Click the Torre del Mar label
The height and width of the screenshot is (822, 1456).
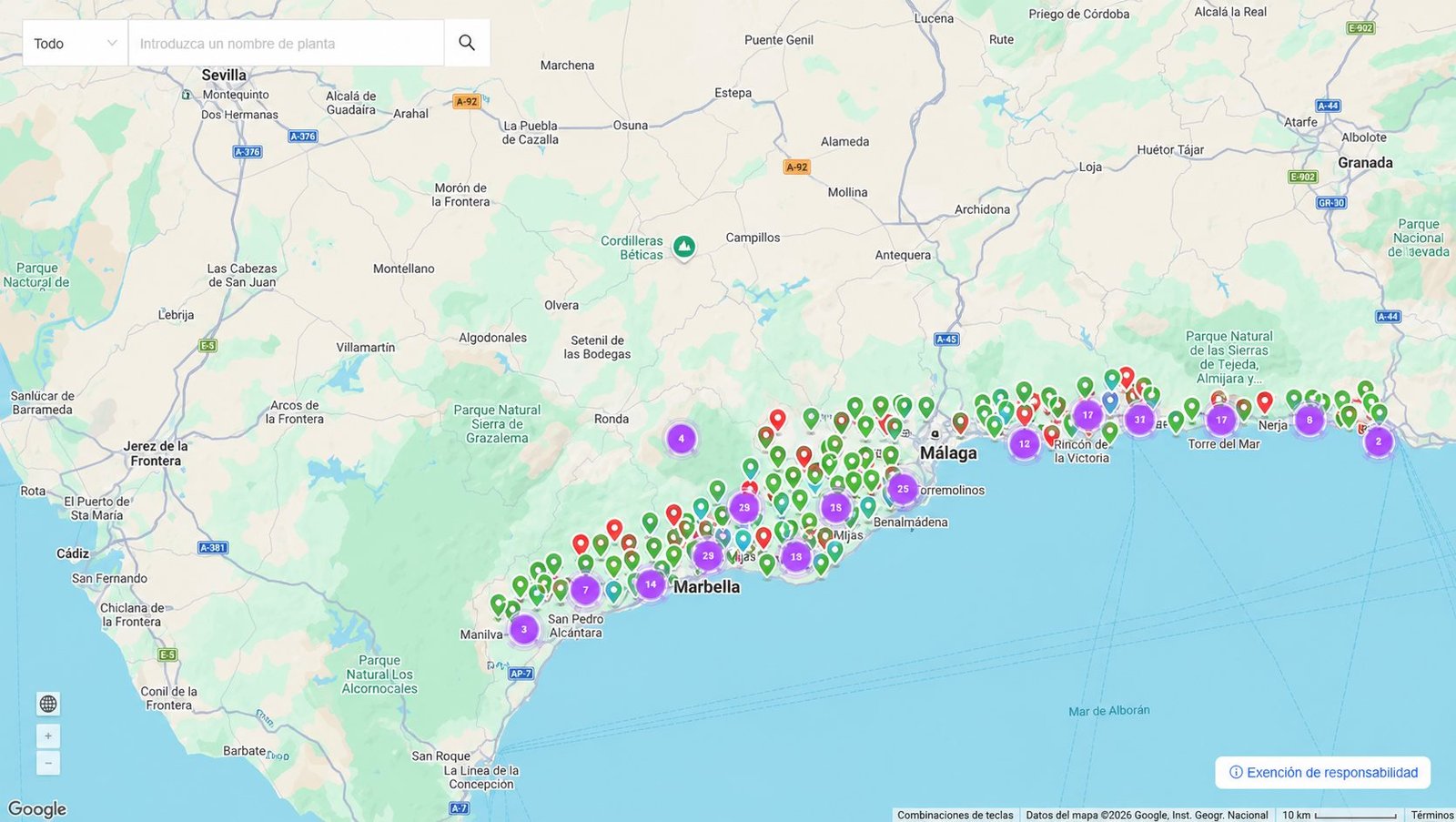point(1224,444)
